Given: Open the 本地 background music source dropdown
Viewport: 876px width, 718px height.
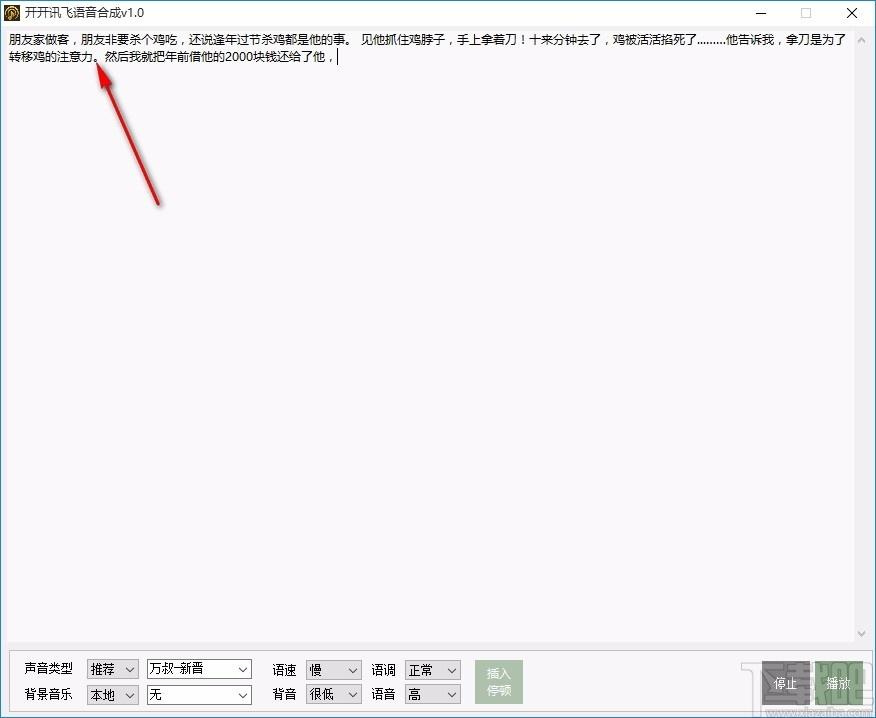Looking at the screenshot, I should tap(112, 695).
